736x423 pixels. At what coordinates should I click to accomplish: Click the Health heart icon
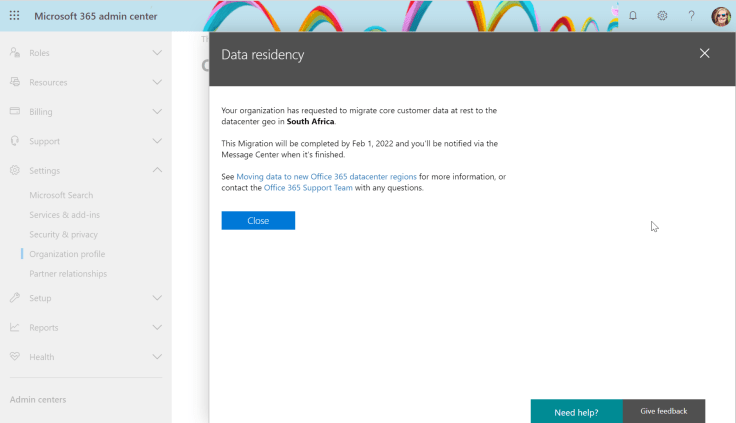tap(15, 356)
